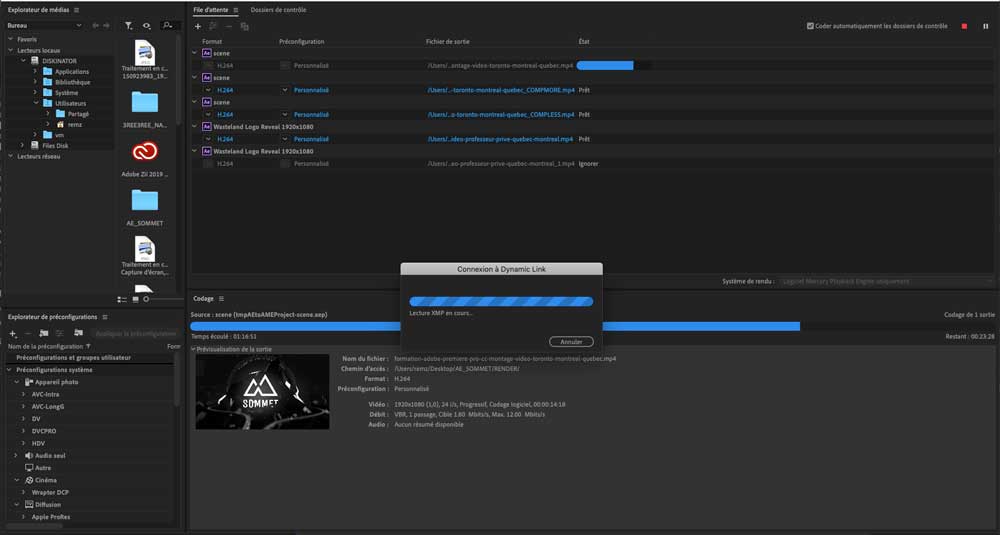This screenshot has height=535, width=1000.
Task: Uncheck Coder automatiquement les dossiers de contrôle
Action: pyautogui.click(x=810, y=26)
